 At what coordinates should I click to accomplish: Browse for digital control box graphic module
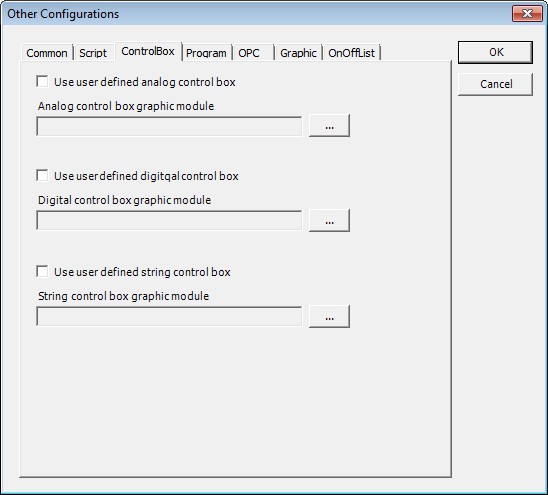tap(329, 221)
